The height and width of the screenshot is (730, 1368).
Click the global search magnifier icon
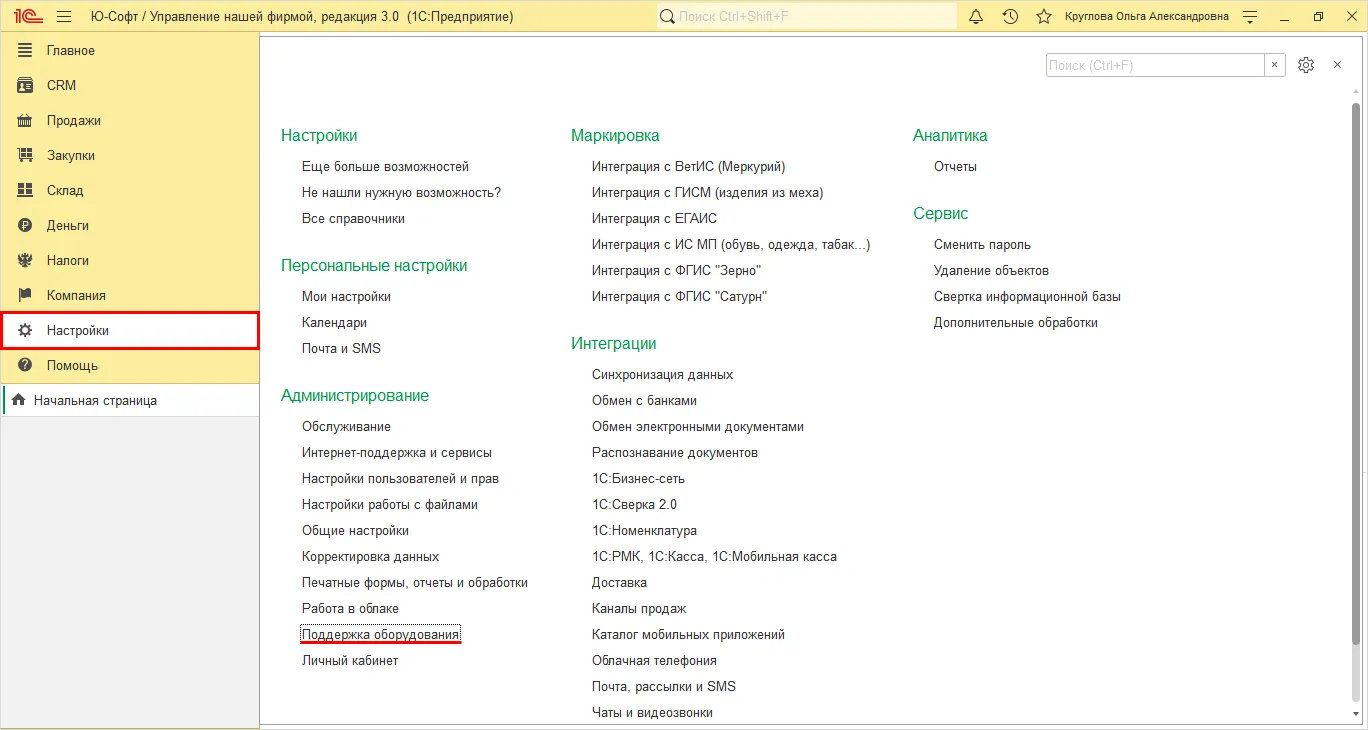pos(667,16)
